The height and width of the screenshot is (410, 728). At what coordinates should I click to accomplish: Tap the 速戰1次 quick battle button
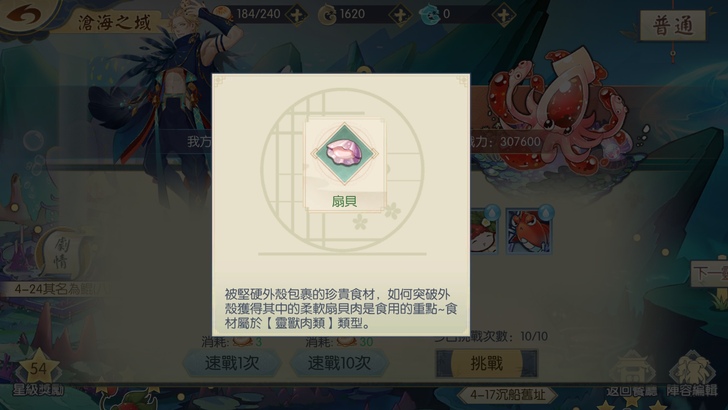click(x=232, y=363)
